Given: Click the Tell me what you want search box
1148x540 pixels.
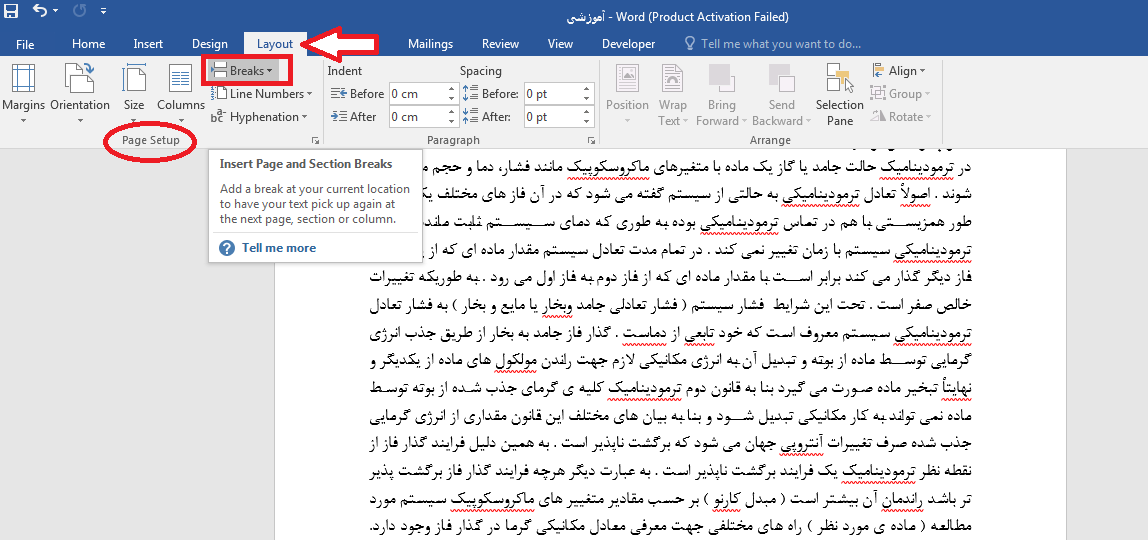Looking at the screenshot, I should [x=780, y=44].
